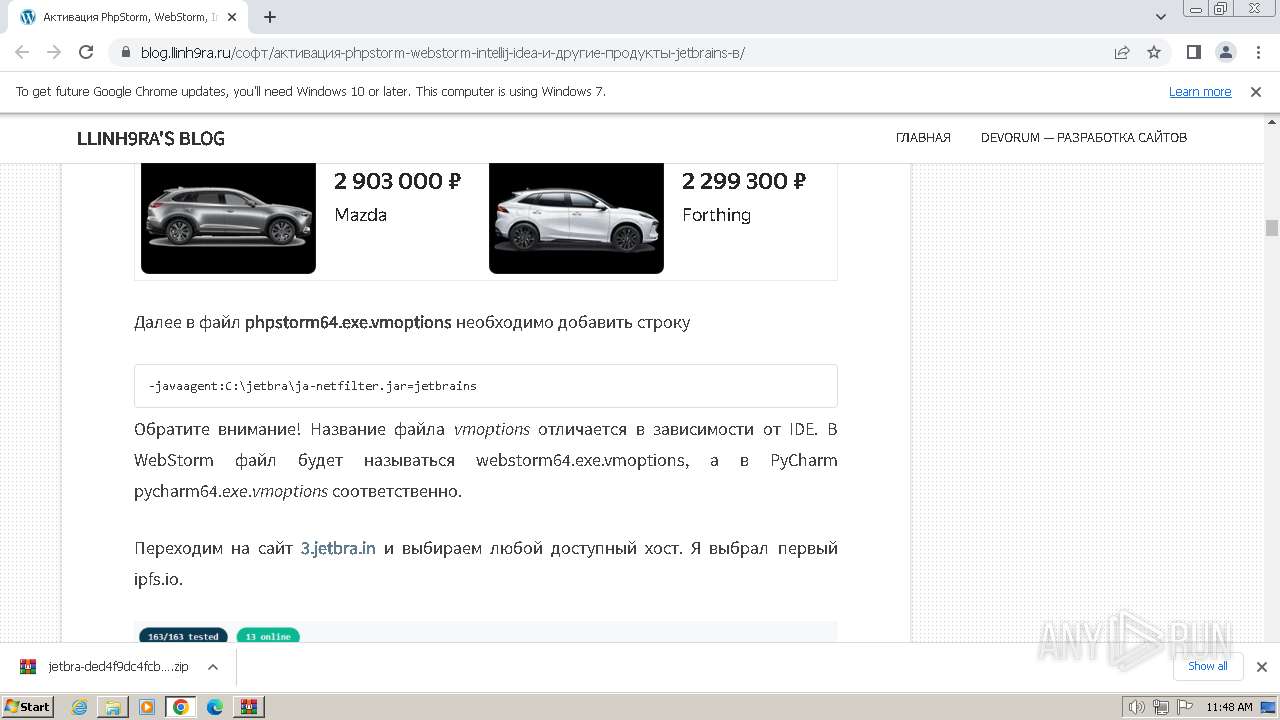Dismiss the Chrome update notification bar
The image size is (1280, 720).
point(1256,92)
